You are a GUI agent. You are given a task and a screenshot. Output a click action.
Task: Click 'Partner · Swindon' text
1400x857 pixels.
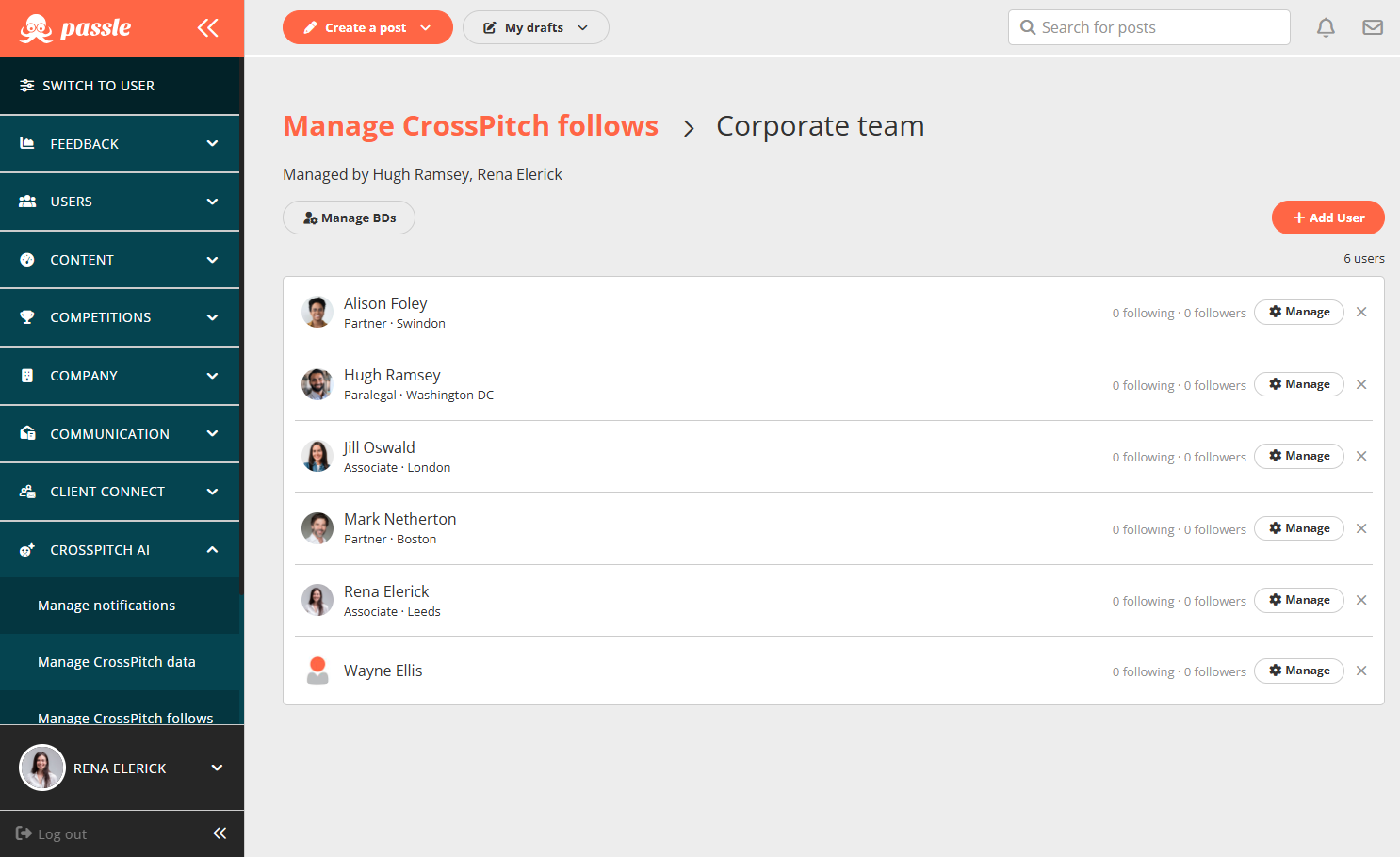pyautogui.click(x=394, y=324)
